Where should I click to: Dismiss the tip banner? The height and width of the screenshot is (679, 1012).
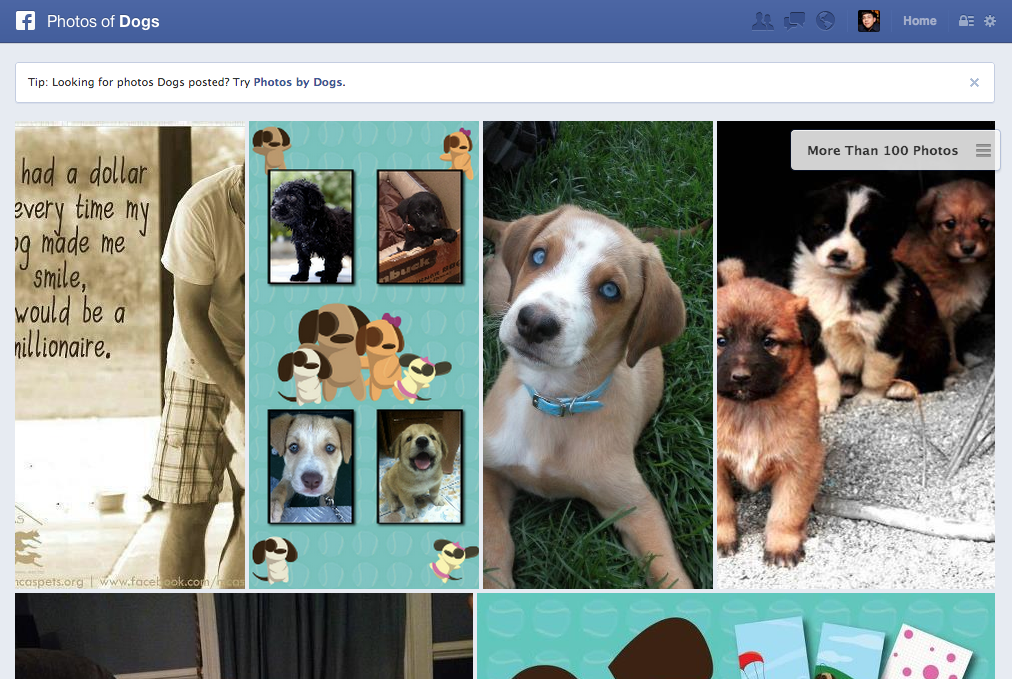(975, 82)
